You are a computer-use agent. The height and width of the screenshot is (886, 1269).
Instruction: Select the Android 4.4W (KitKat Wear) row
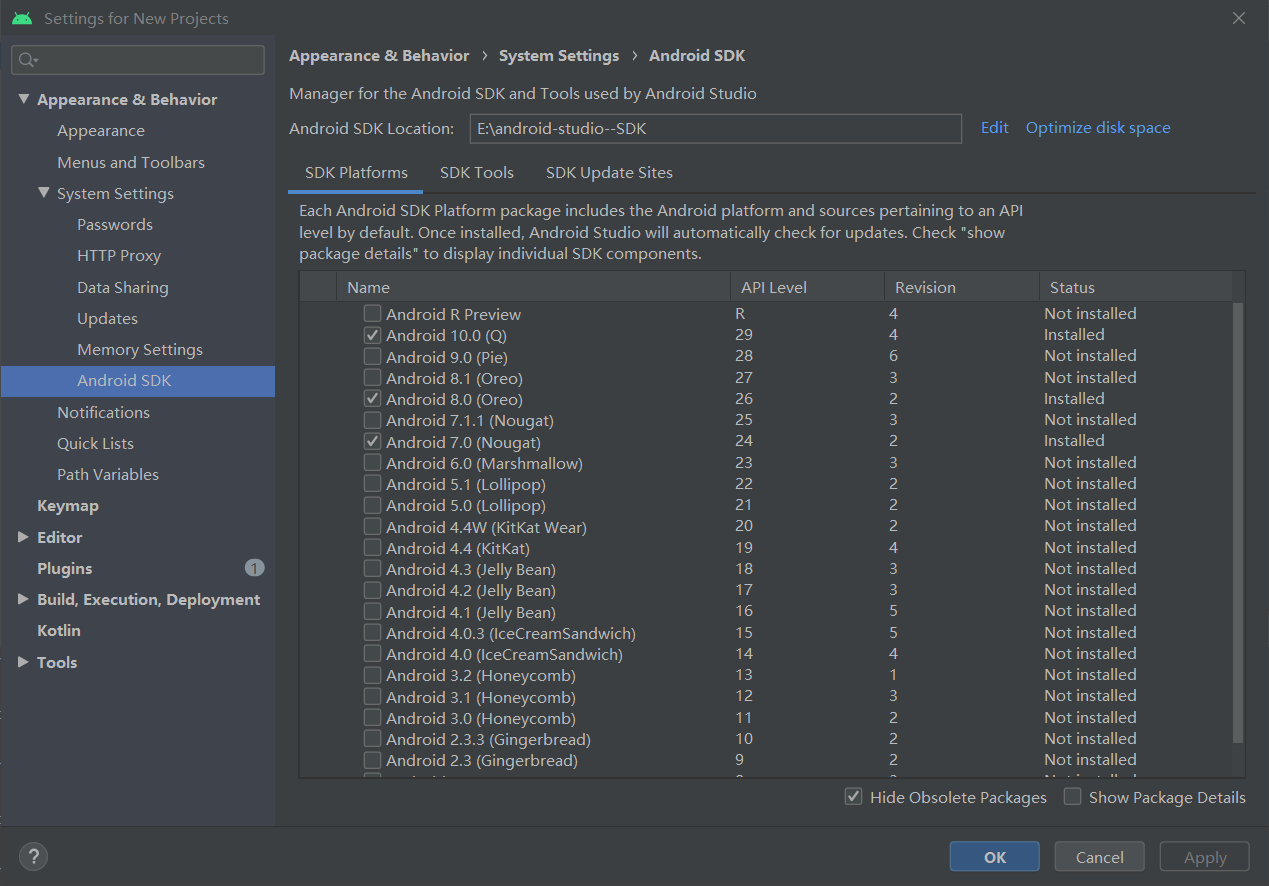[x=766, y=527]
